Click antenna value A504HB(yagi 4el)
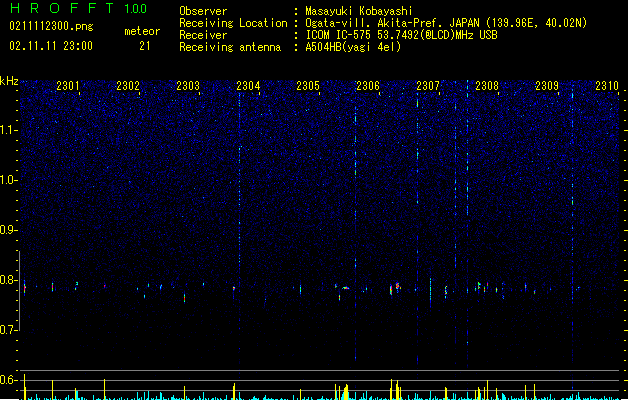 [x=353, y=47]
